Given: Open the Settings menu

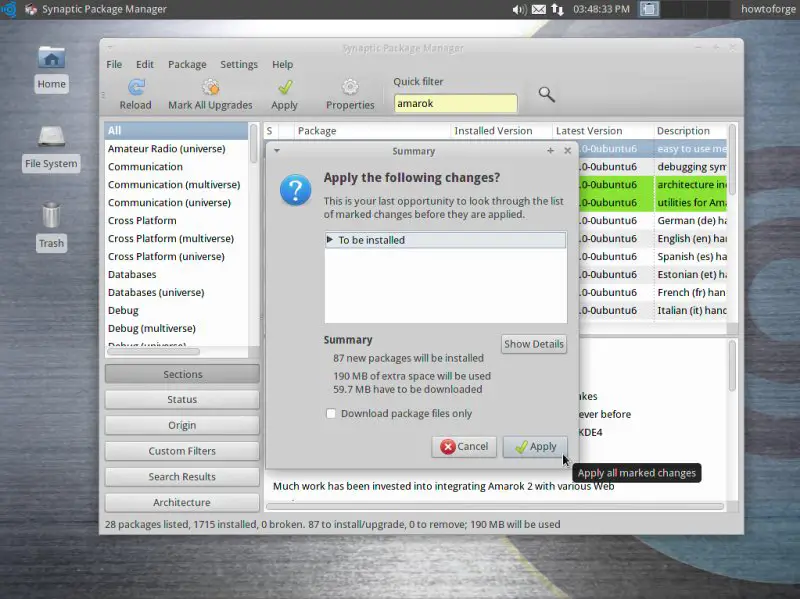Looking at the screenshot, I should (239, 64).
